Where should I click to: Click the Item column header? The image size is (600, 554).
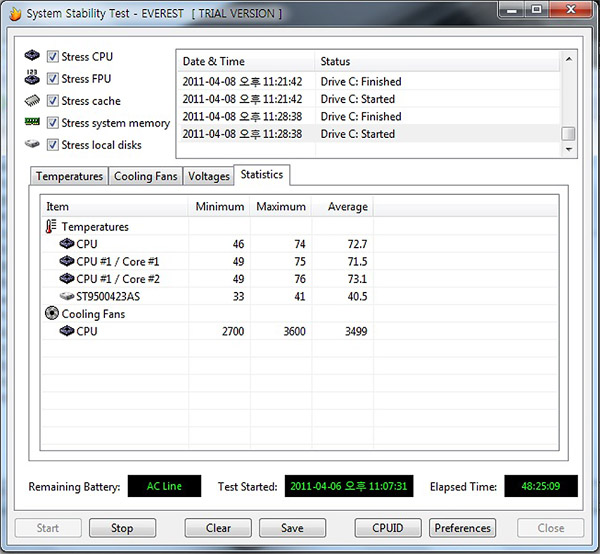tap(114, 207)
